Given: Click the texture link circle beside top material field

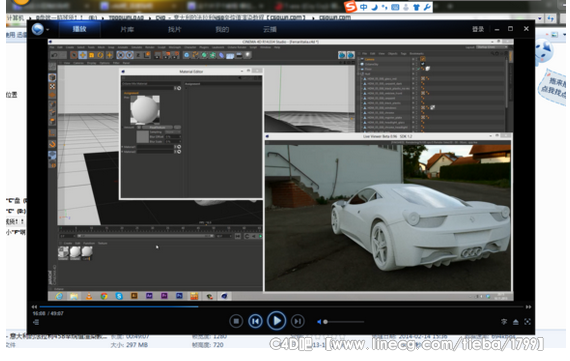Looking at the screenshot, I should tap(179, 88).
